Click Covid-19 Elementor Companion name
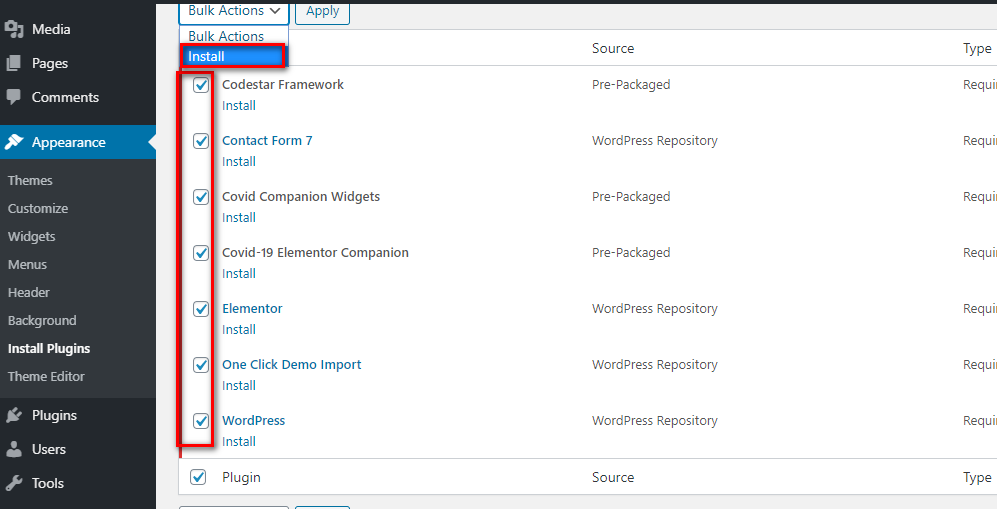 (x=315, y=253)
